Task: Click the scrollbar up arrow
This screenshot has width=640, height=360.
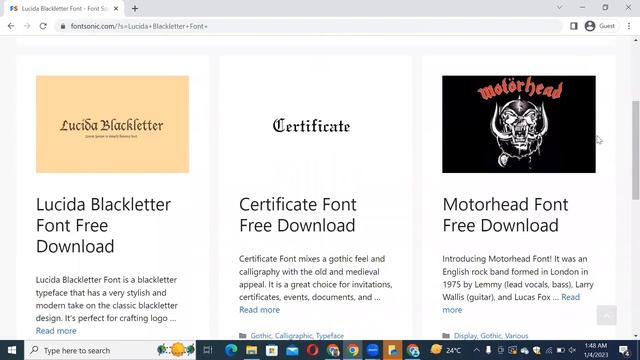Action: (x=636, y=40)
